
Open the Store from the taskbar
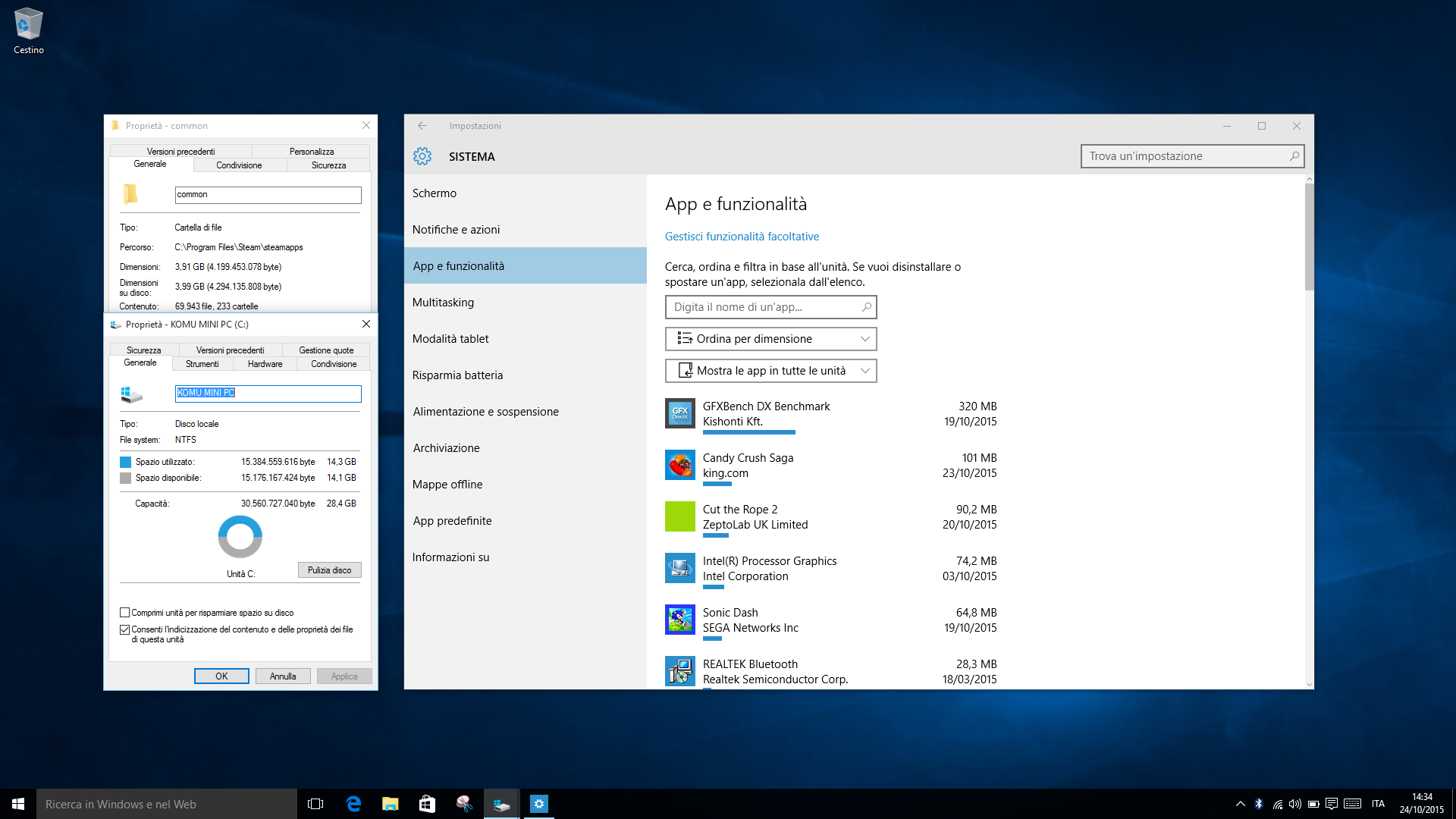pyautogui.click(x=427, y=804)
